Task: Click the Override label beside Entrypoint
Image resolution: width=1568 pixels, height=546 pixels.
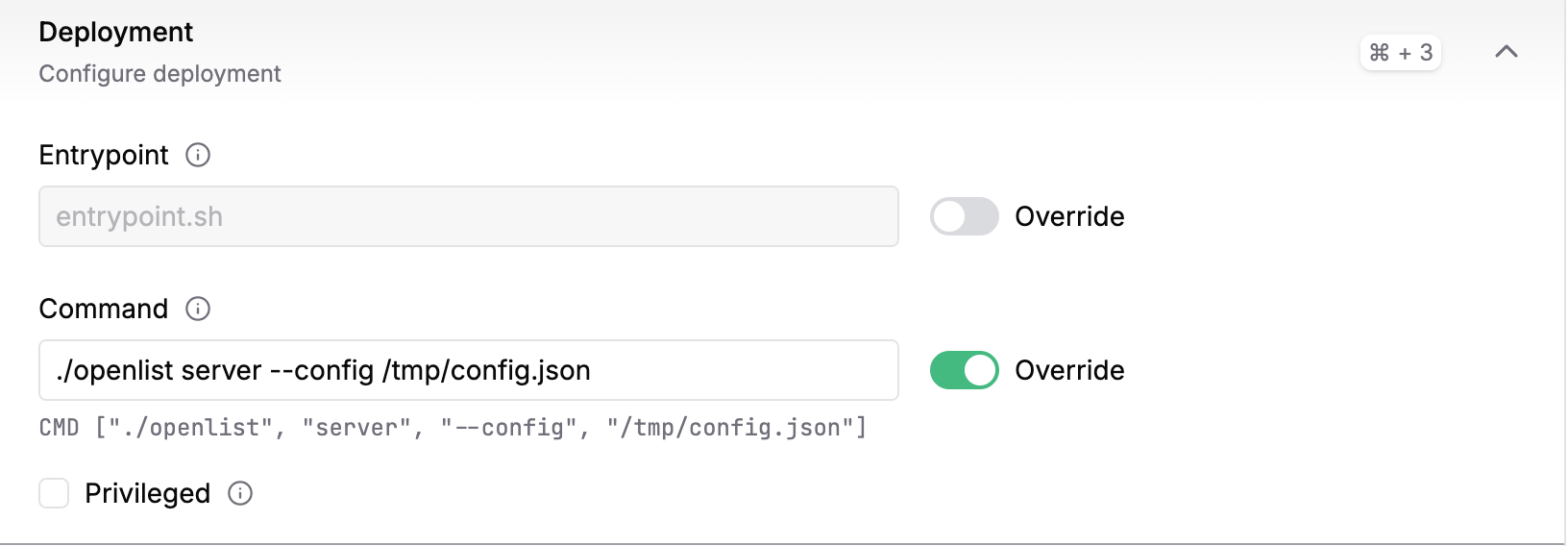Action: [x=1069, y=216]
